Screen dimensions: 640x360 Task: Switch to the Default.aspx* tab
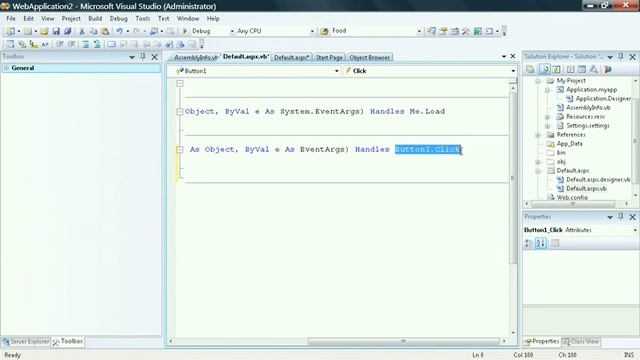[291, 58]
